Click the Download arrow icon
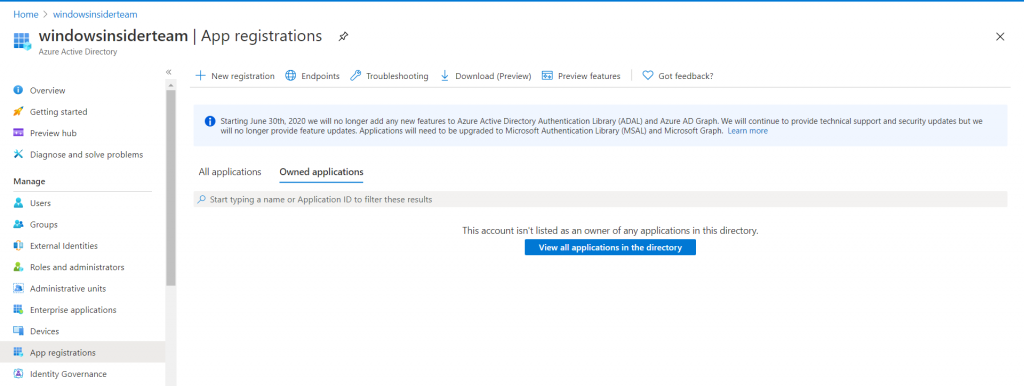Viewport: 1024px width, 386px height. pos(445,76)
